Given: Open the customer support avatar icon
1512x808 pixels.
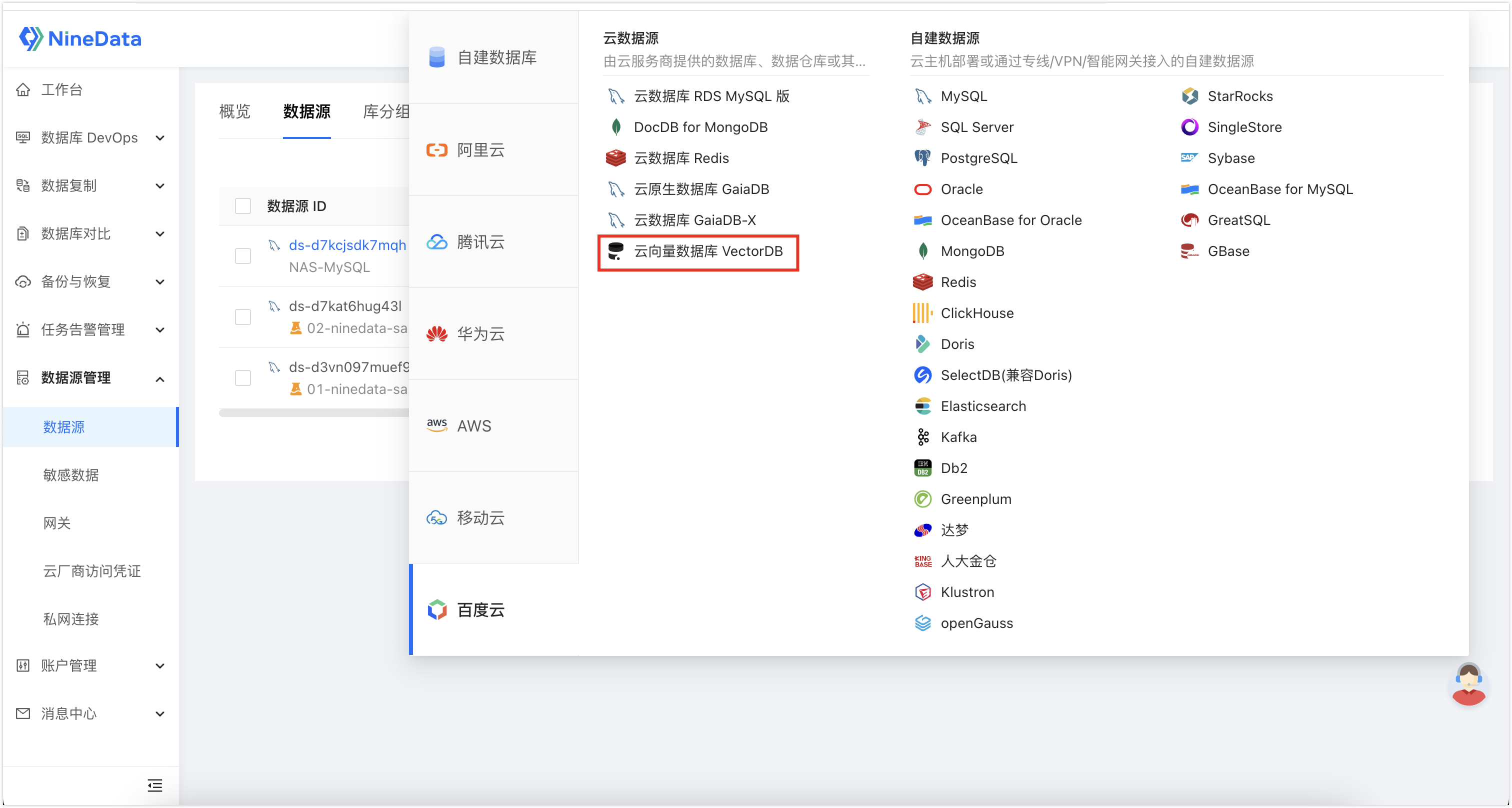Looking at the screenshot, I should pos(1468,684).
